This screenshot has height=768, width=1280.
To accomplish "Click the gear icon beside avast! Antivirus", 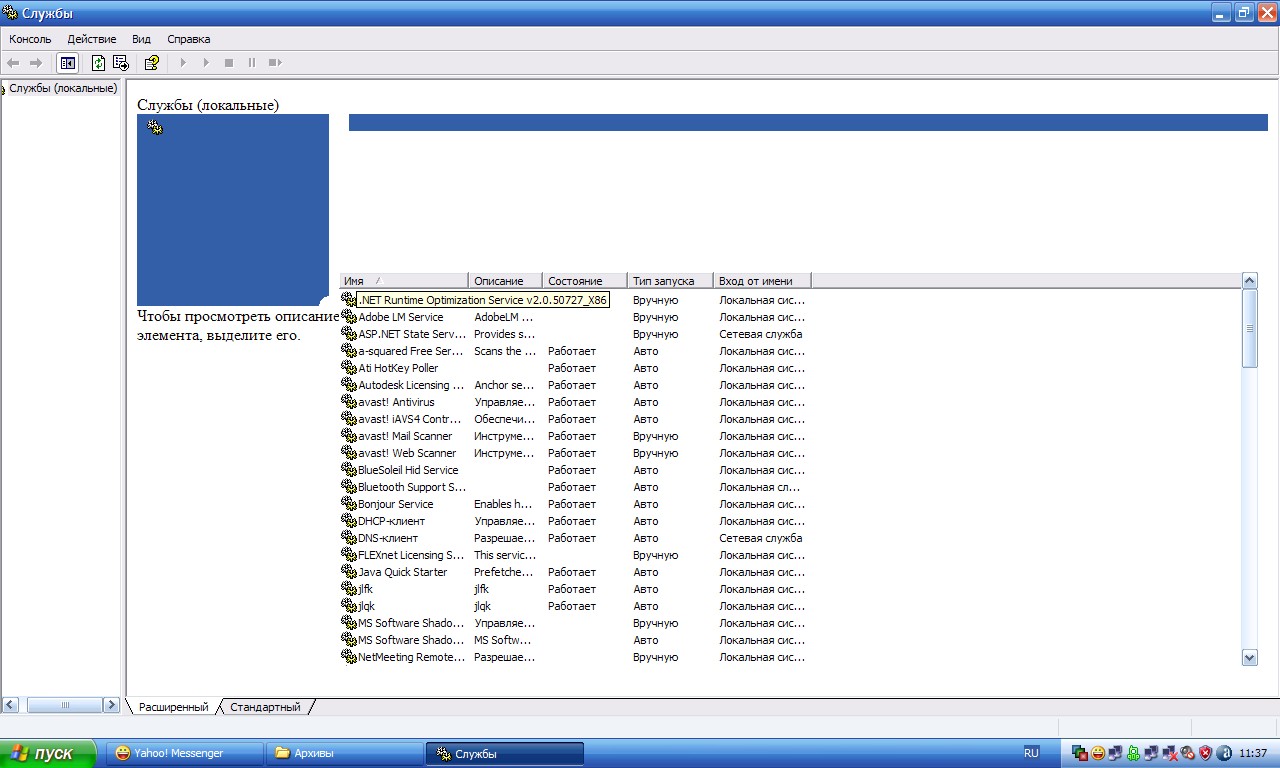I will pyautogui.click(x=349, y=402).
